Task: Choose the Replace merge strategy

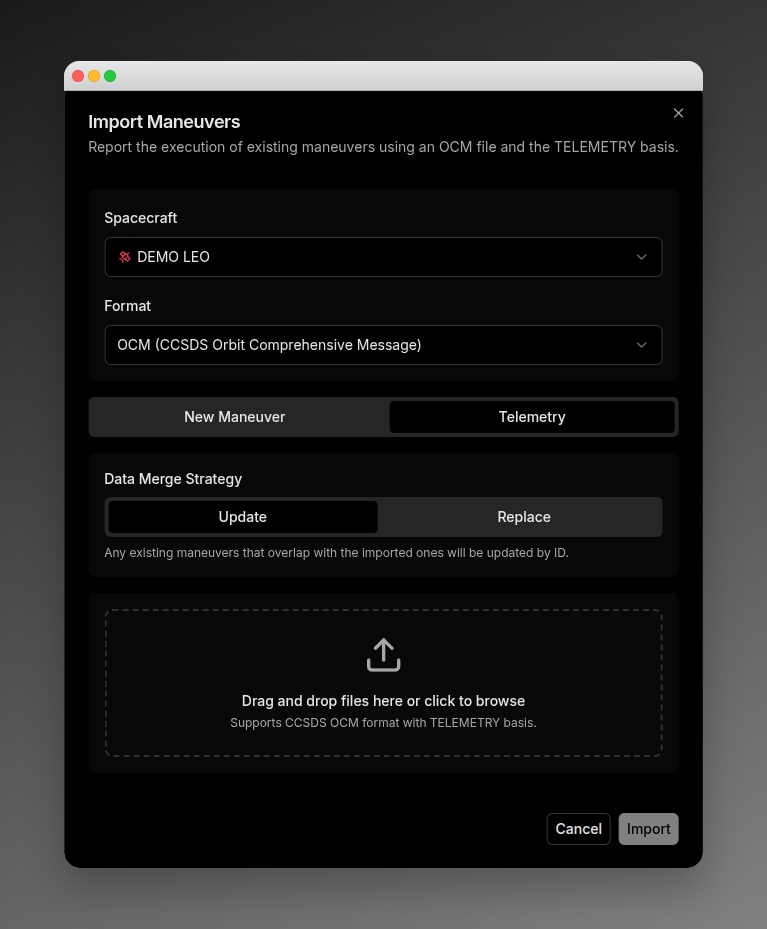Action: (x=524, y=517)
